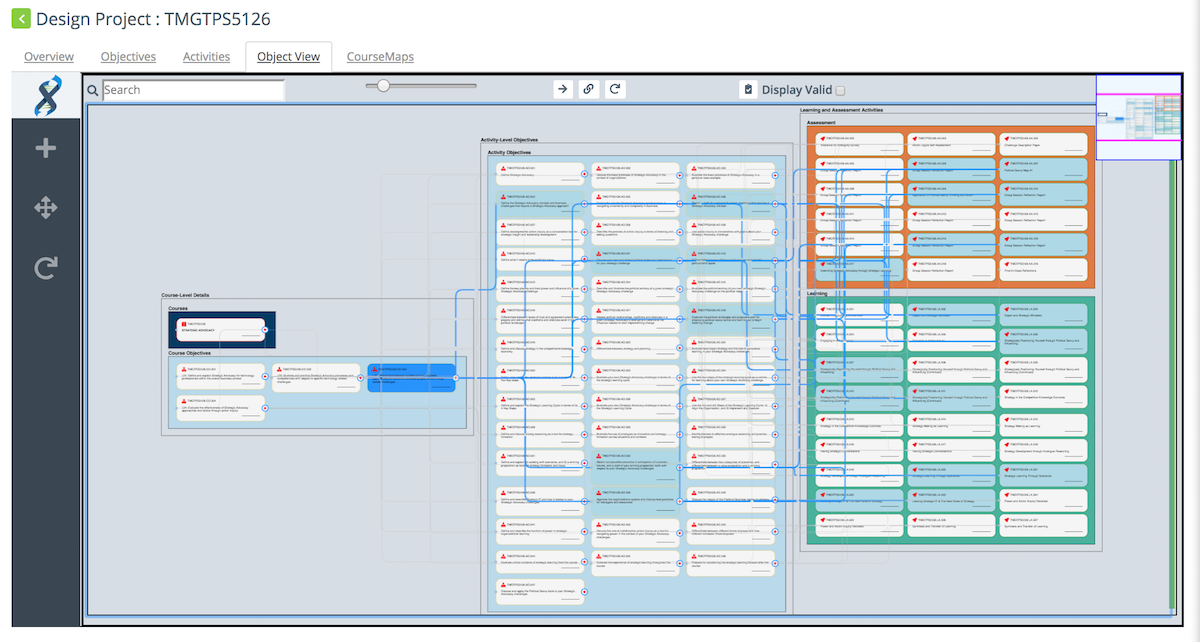The width and height of the screenshot is (1200, 642).
Task: Open the Objectives tab
Action: click(128, 57)
